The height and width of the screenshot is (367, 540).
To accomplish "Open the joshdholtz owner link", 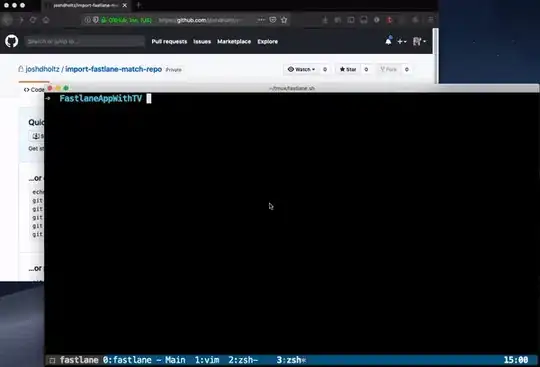I will pos(42,69).
